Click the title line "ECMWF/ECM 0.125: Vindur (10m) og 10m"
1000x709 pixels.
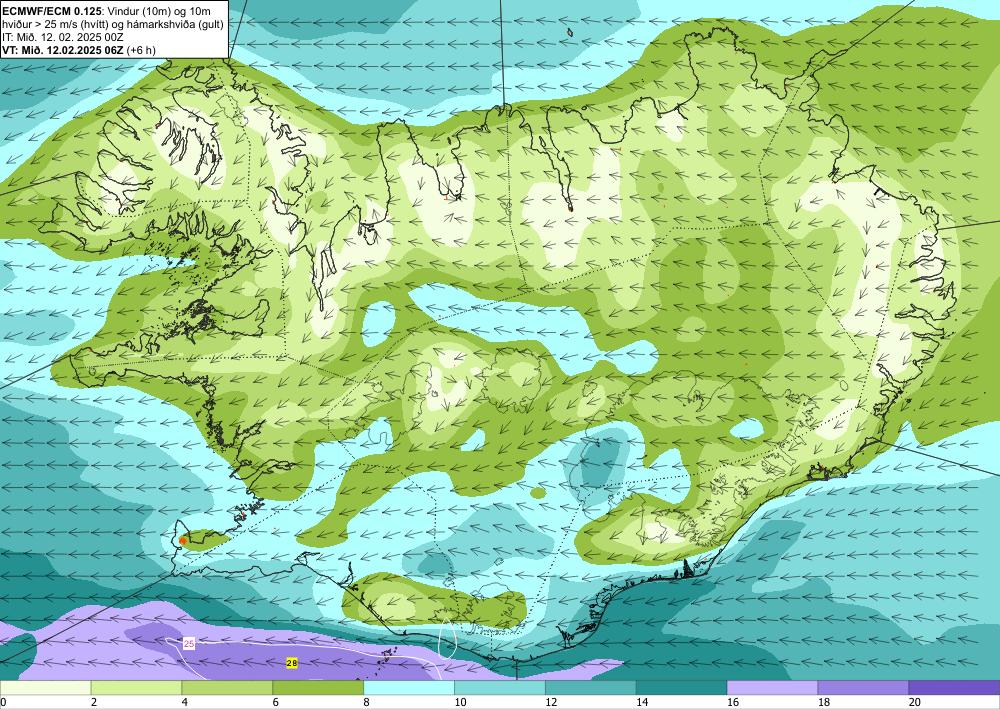pos(107,10)
